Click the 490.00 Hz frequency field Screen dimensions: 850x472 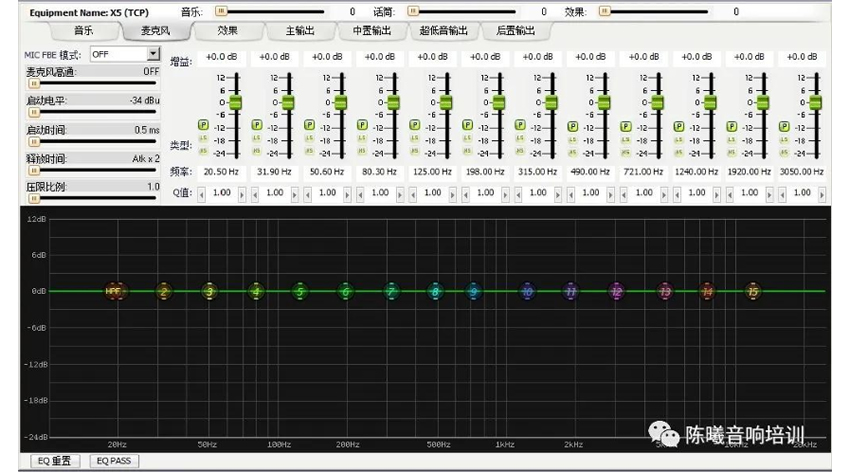pyautogui.click(x=590, y=172)
